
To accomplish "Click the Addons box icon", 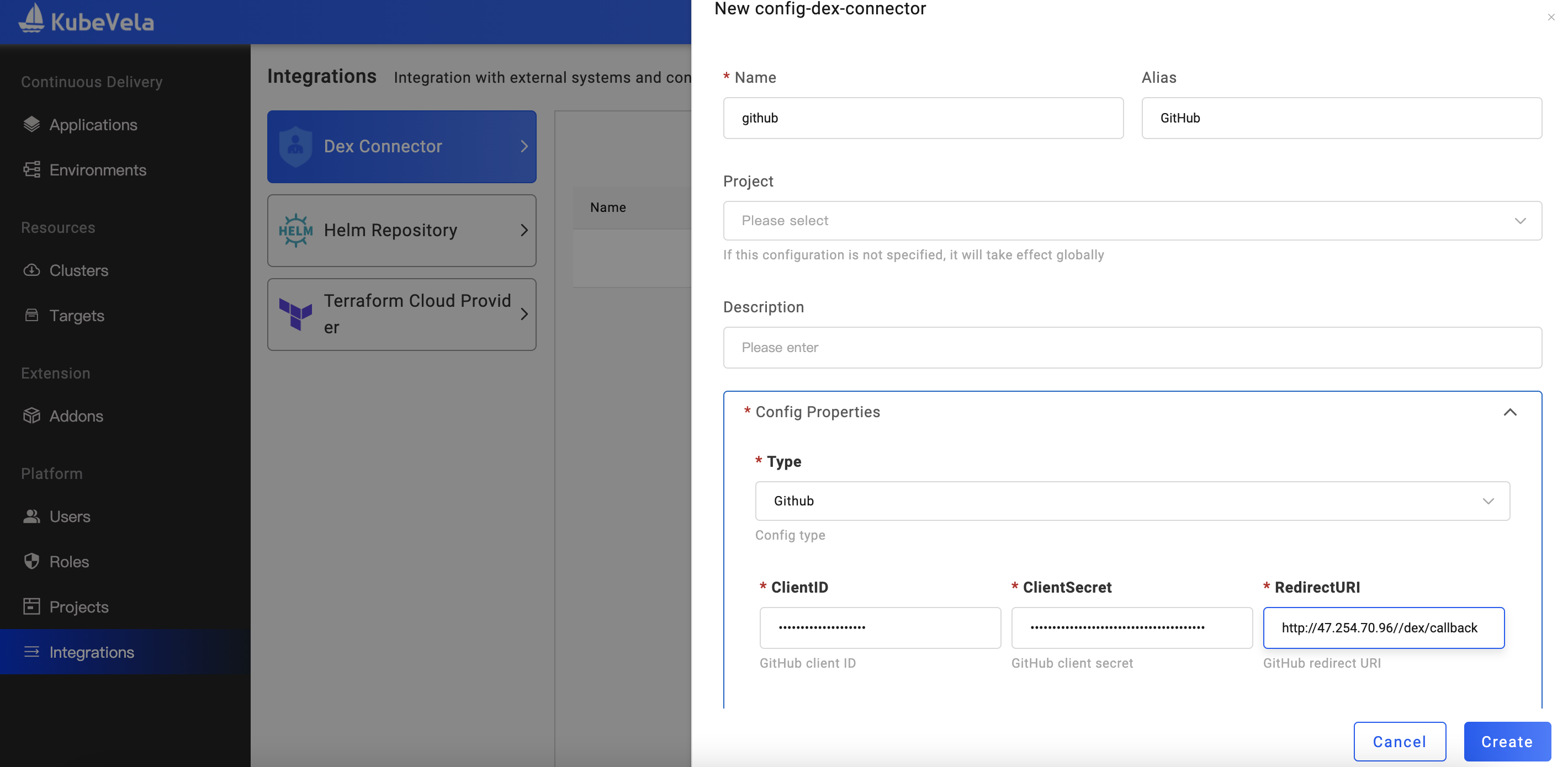I will click(31, 416).
